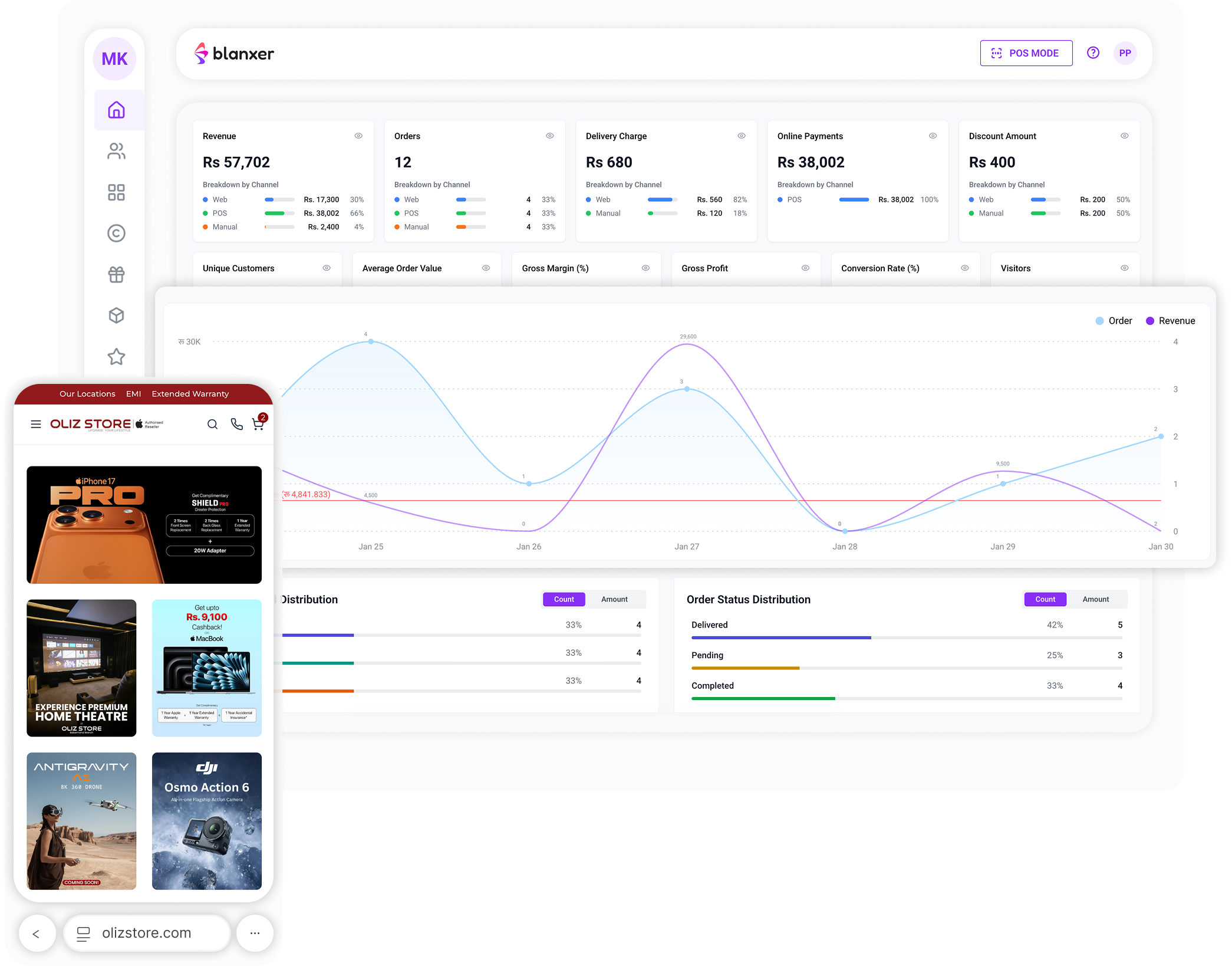1232x966 pixels.
Task: Toggle visibility of the Orders card
Action: [x=549, y=136]
